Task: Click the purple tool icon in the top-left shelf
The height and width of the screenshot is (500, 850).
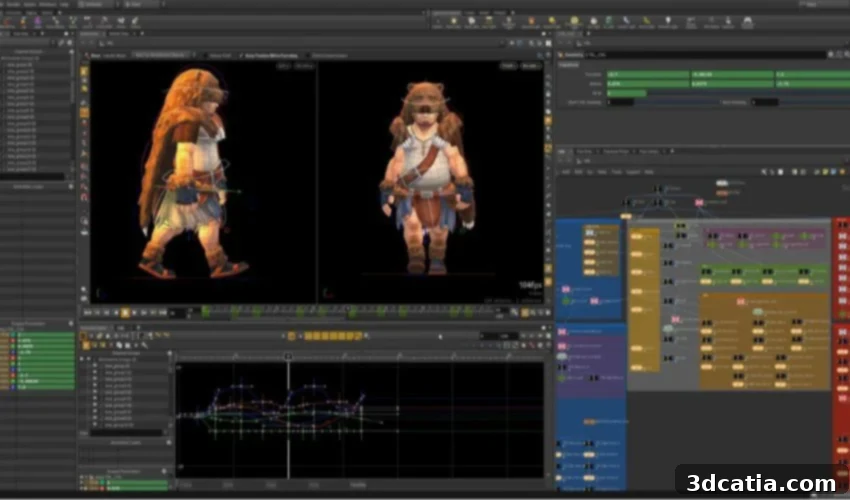Action: (x=37, y=22)
